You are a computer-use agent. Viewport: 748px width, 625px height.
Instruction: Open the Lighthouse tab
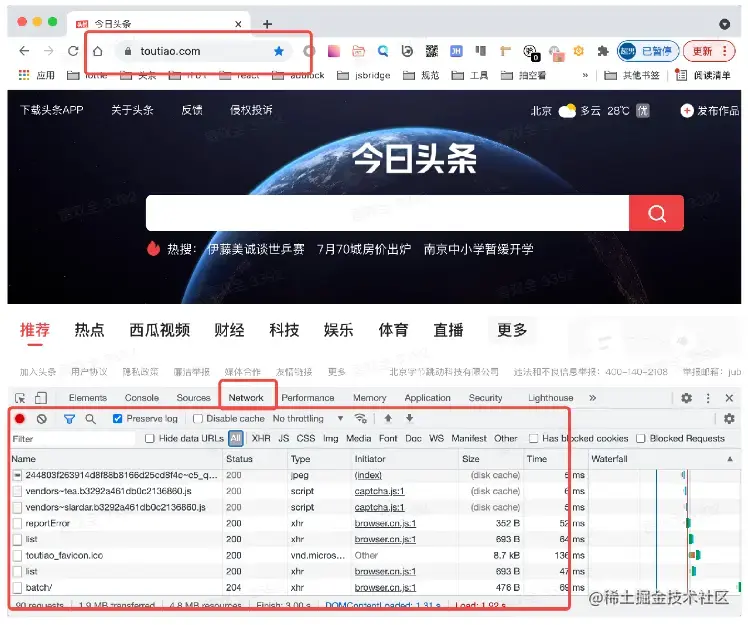(x=551, y=398)
